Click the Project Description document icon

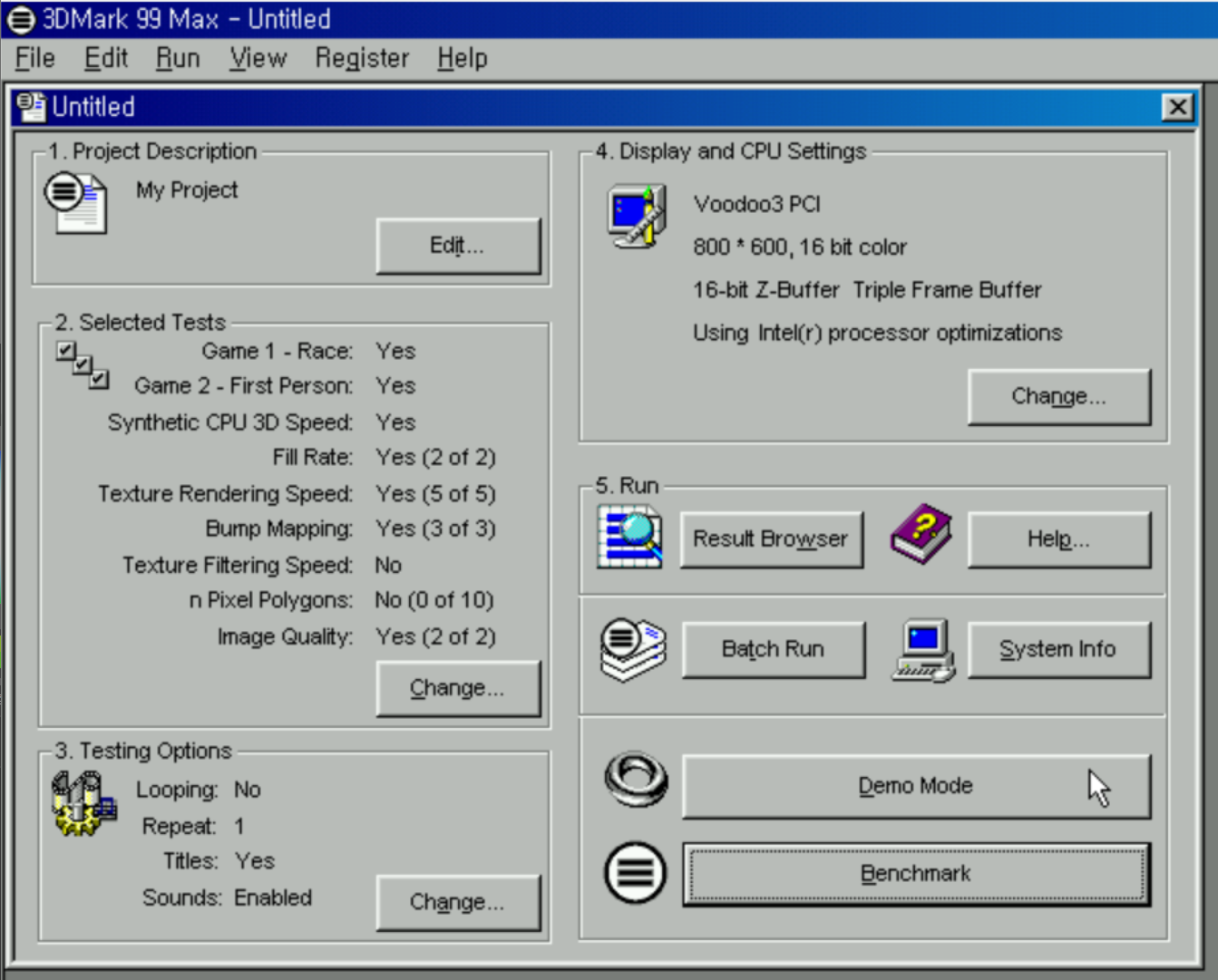tap(76, 203)
